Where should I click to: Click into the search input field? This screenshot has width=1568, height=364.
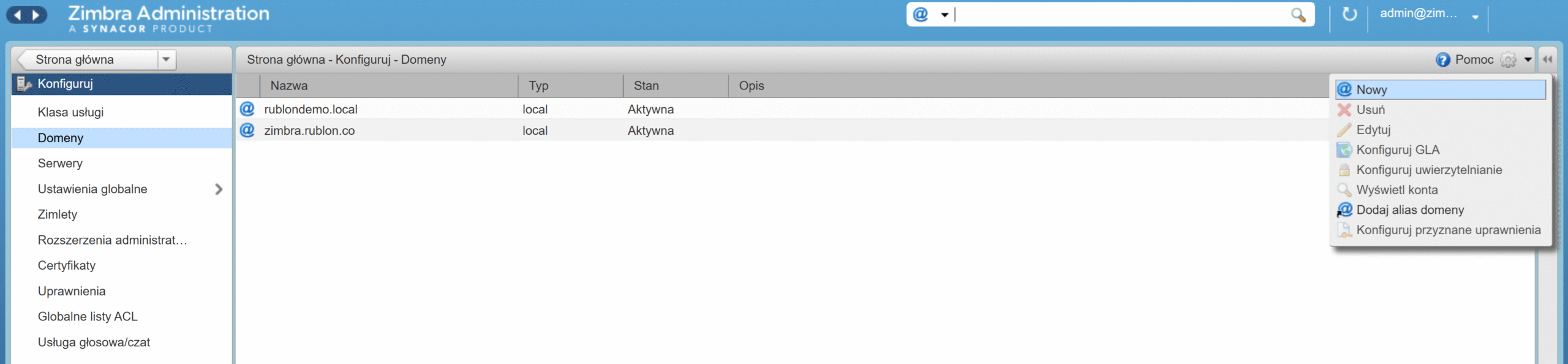[x=1121, y=15]
